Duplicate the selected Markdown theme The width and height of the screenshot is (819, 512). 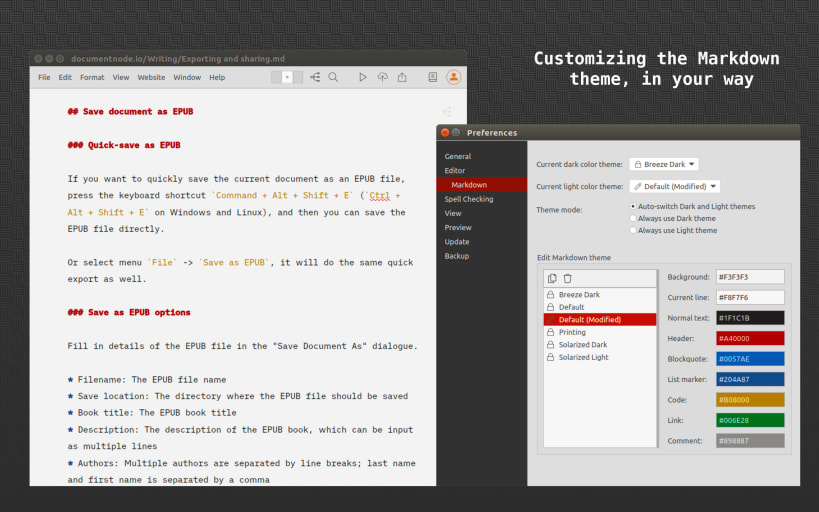click(x=552, y=278)
